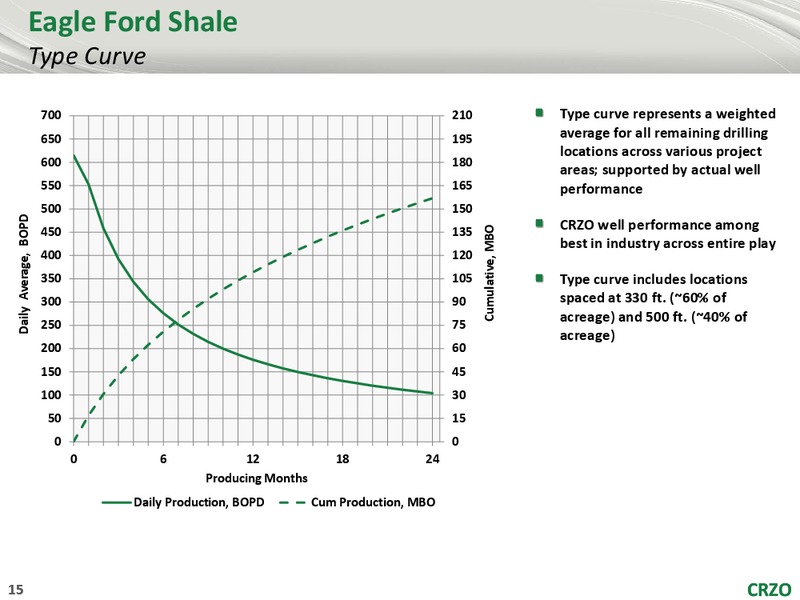Click left axis value 300
The height and width of the screenshot is (600, 800).
click(x=51, y=302)
